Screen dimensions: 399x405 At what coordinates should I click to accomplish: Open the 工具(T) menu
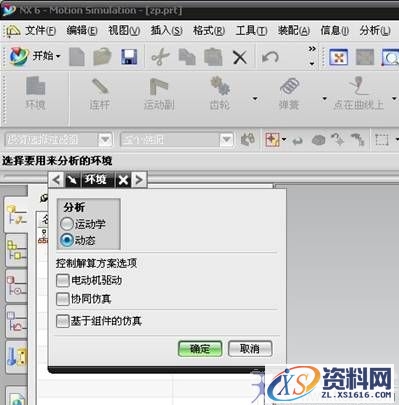251,31
